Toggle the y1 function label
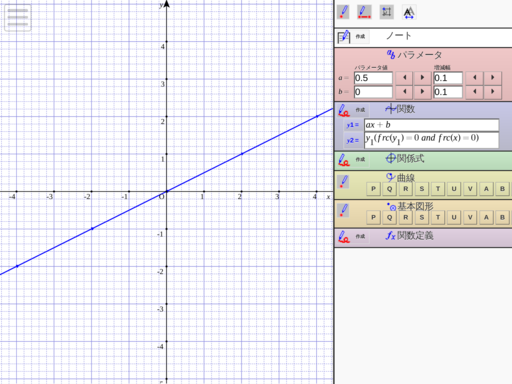The width and height of the screenshot is (512, 384). 352,125
